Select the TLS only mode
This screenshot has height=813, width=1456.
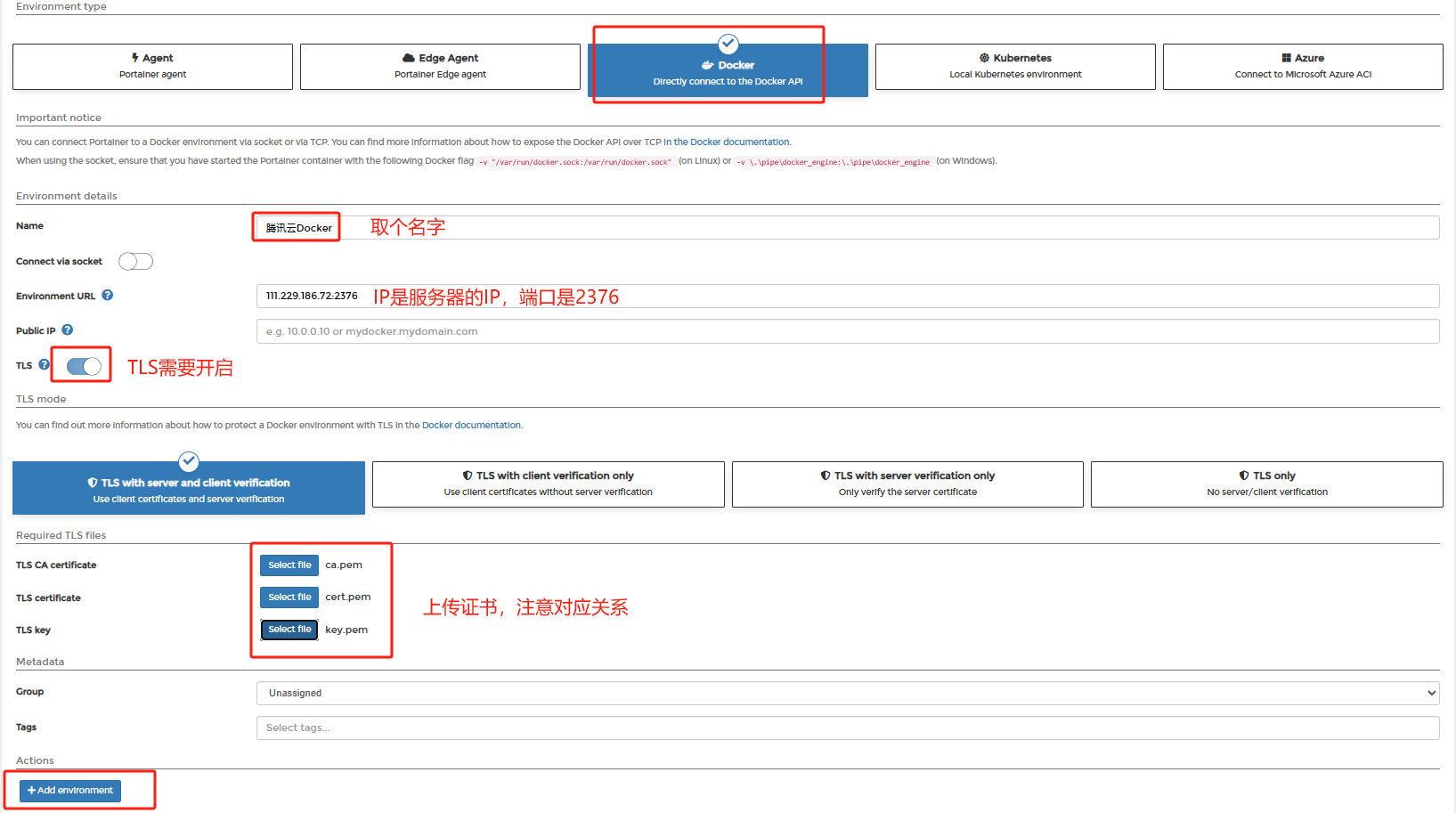coord(1266,484)
